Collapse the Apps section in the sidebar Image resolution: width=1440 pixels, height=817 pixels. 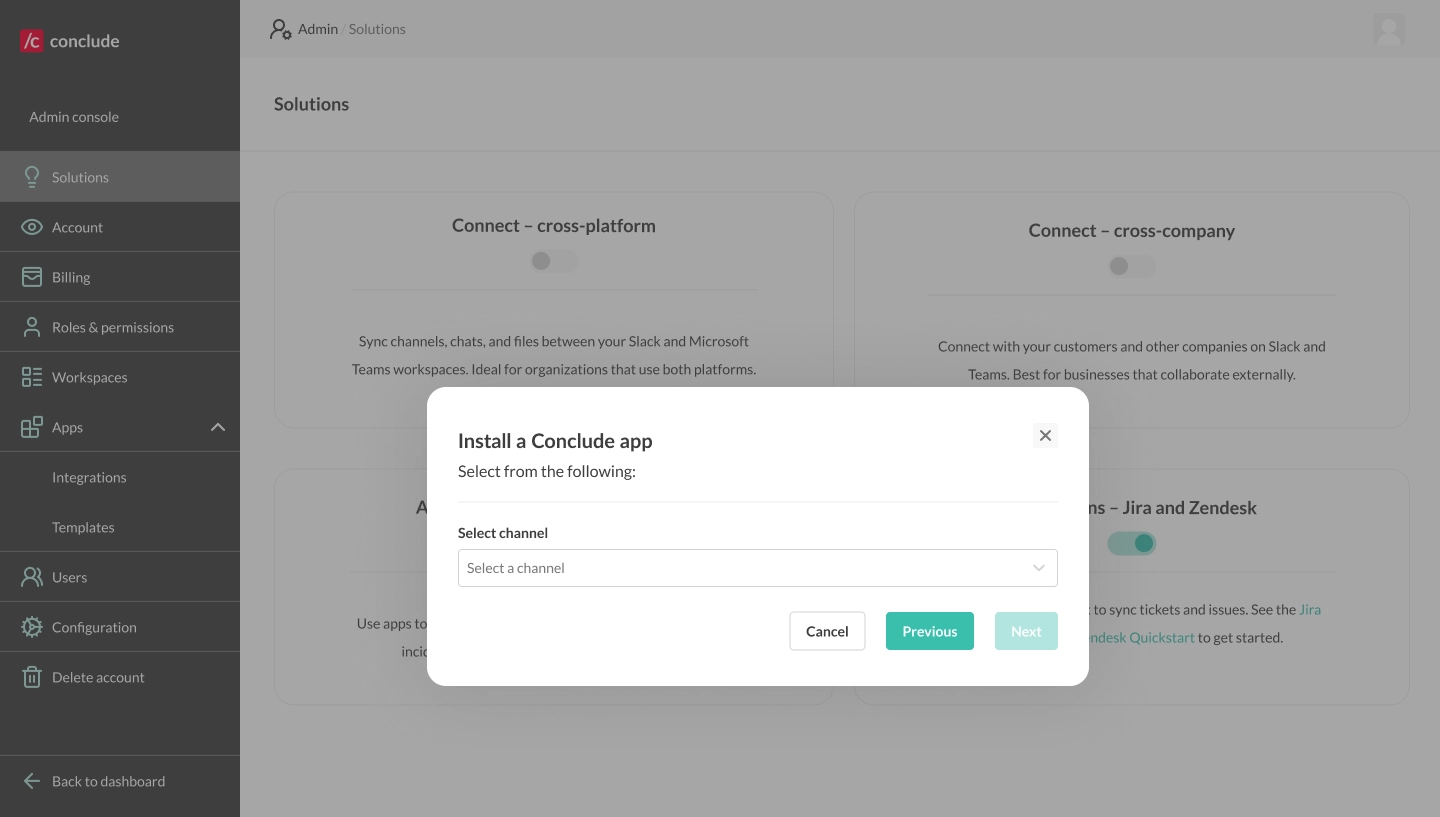click(x=218, y=427)
